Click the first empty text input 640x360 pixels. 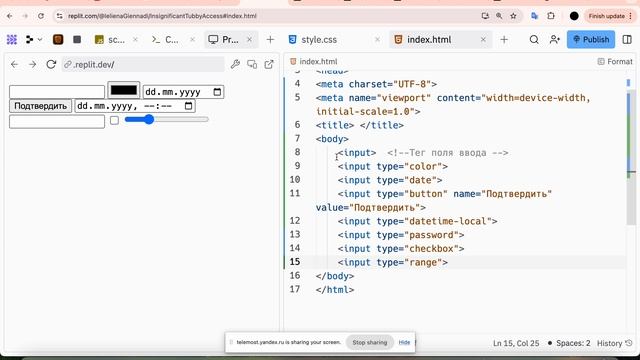point(57,92)
